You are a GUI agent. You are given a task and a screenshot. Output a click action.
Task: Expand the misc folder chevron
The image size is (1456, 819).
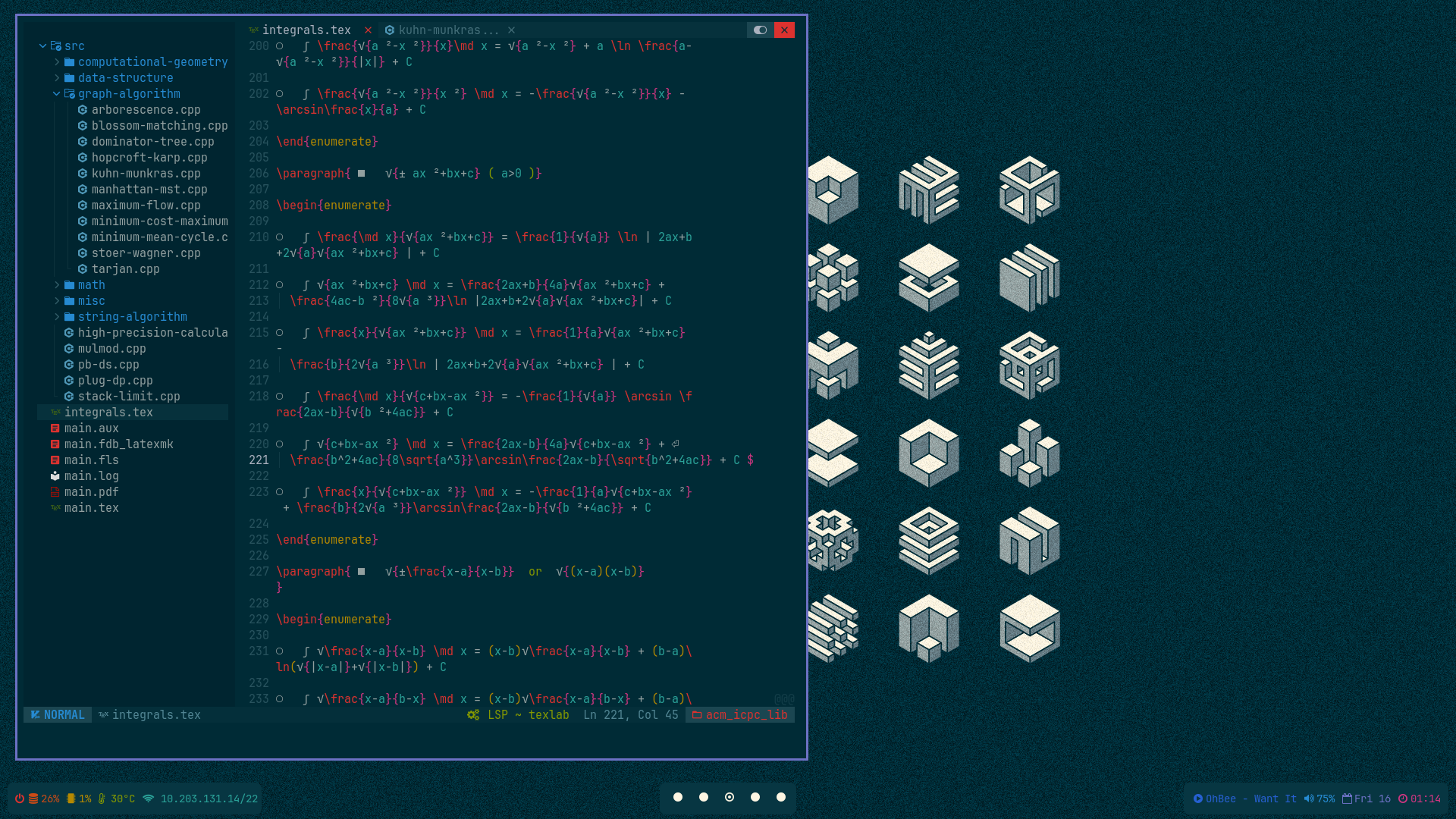pos(57,301)
